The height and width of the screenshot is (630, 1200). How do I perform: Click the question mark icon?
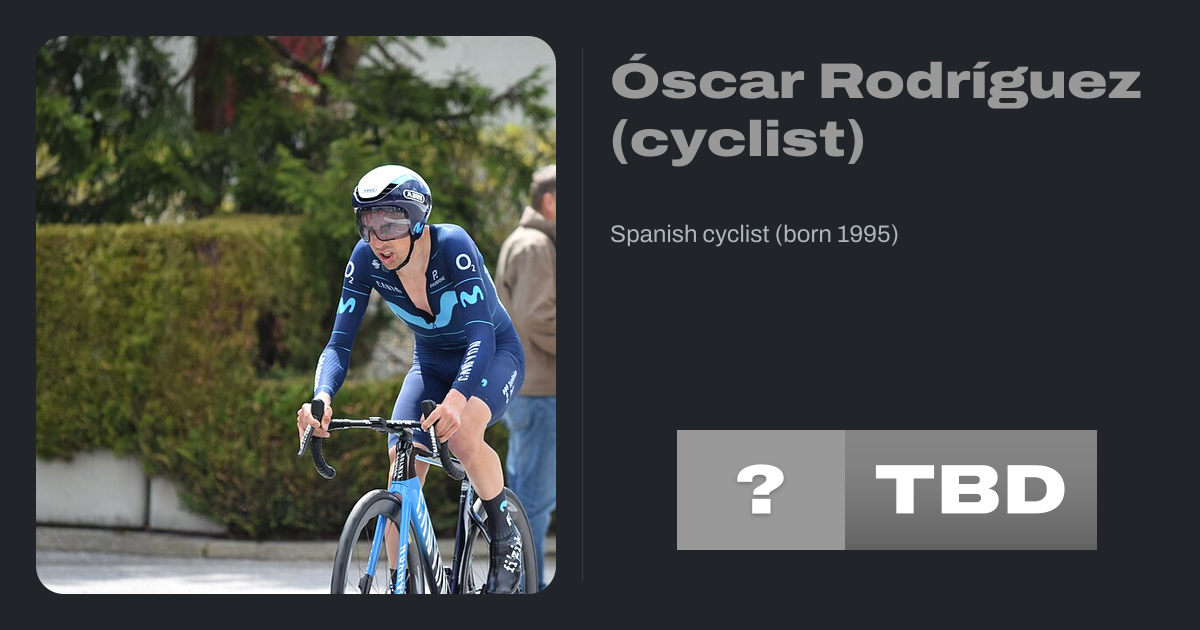[760, 490]
